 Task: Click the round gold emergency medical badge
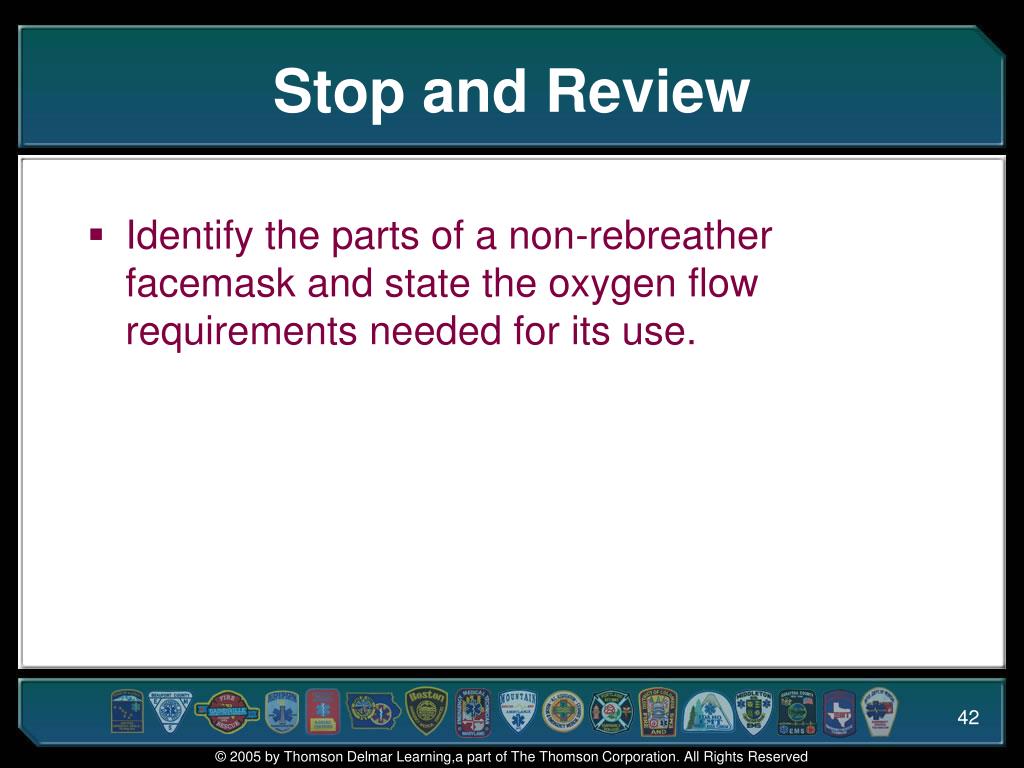click(563, 712)
